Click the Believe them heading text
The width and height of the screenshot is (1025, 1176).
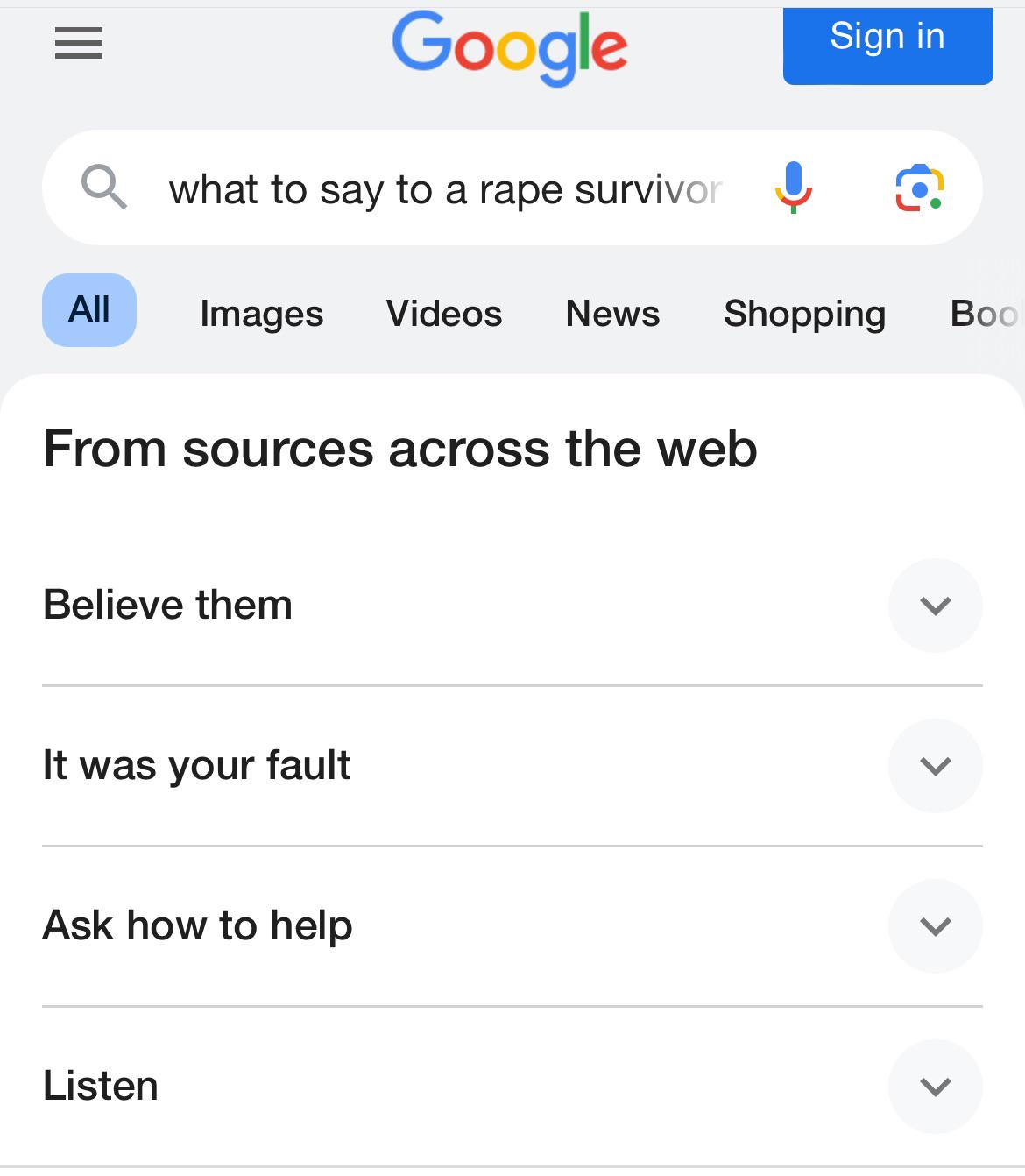167,605
